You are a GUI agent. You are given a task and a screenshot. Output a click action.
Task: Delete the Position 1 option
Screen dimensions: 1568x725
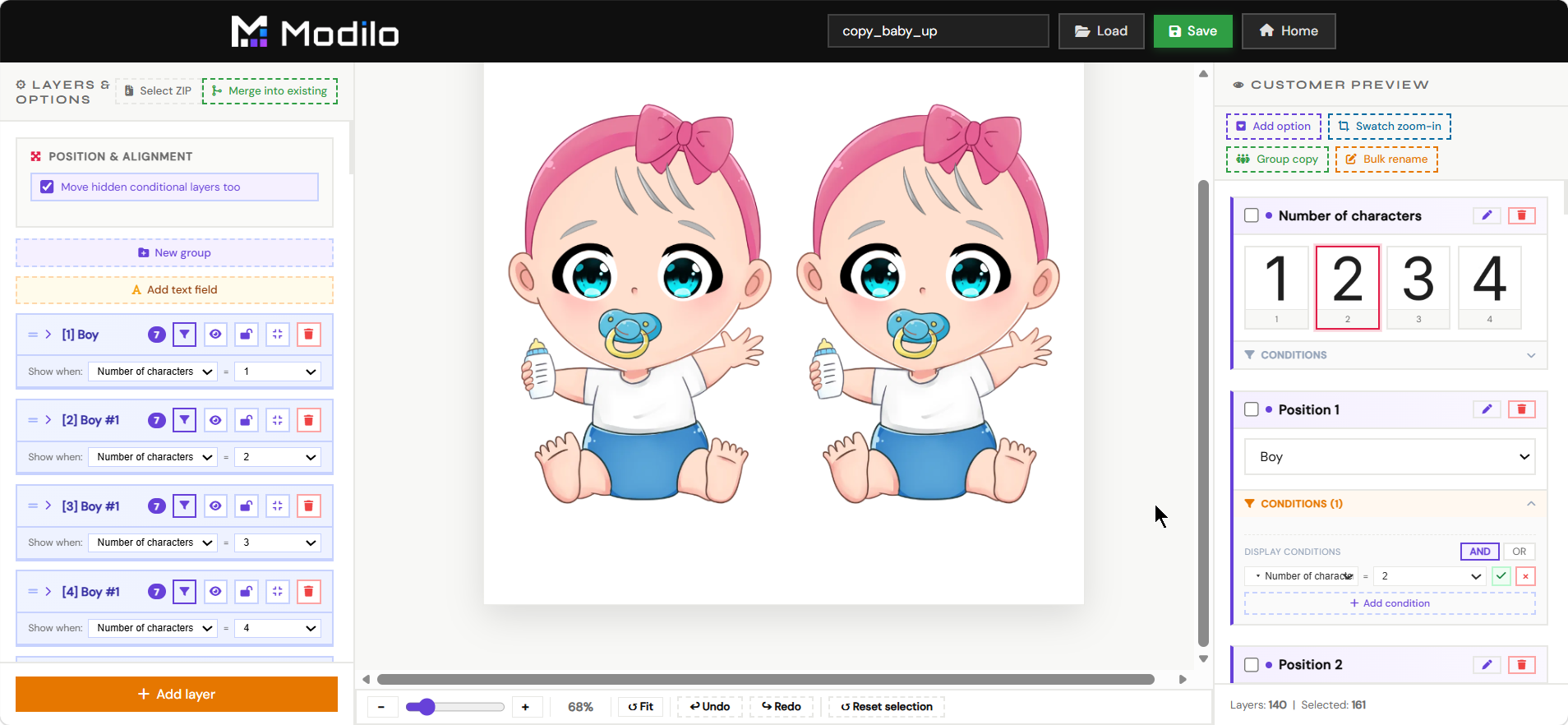[x=1522, y=409]
